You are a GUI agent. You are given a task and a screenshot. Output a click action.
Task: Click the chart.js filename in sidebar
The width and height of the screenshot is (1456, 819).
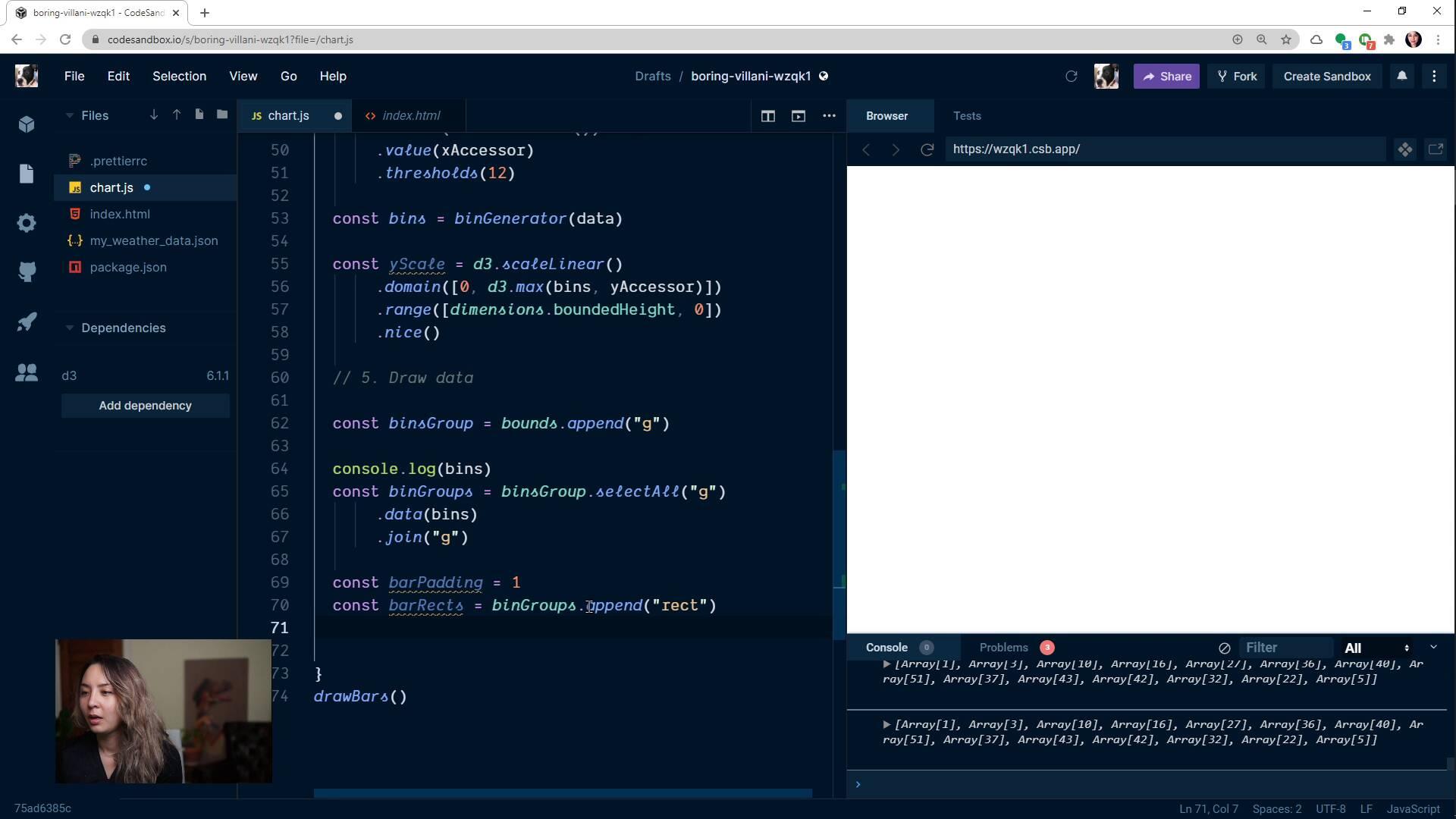111,187
